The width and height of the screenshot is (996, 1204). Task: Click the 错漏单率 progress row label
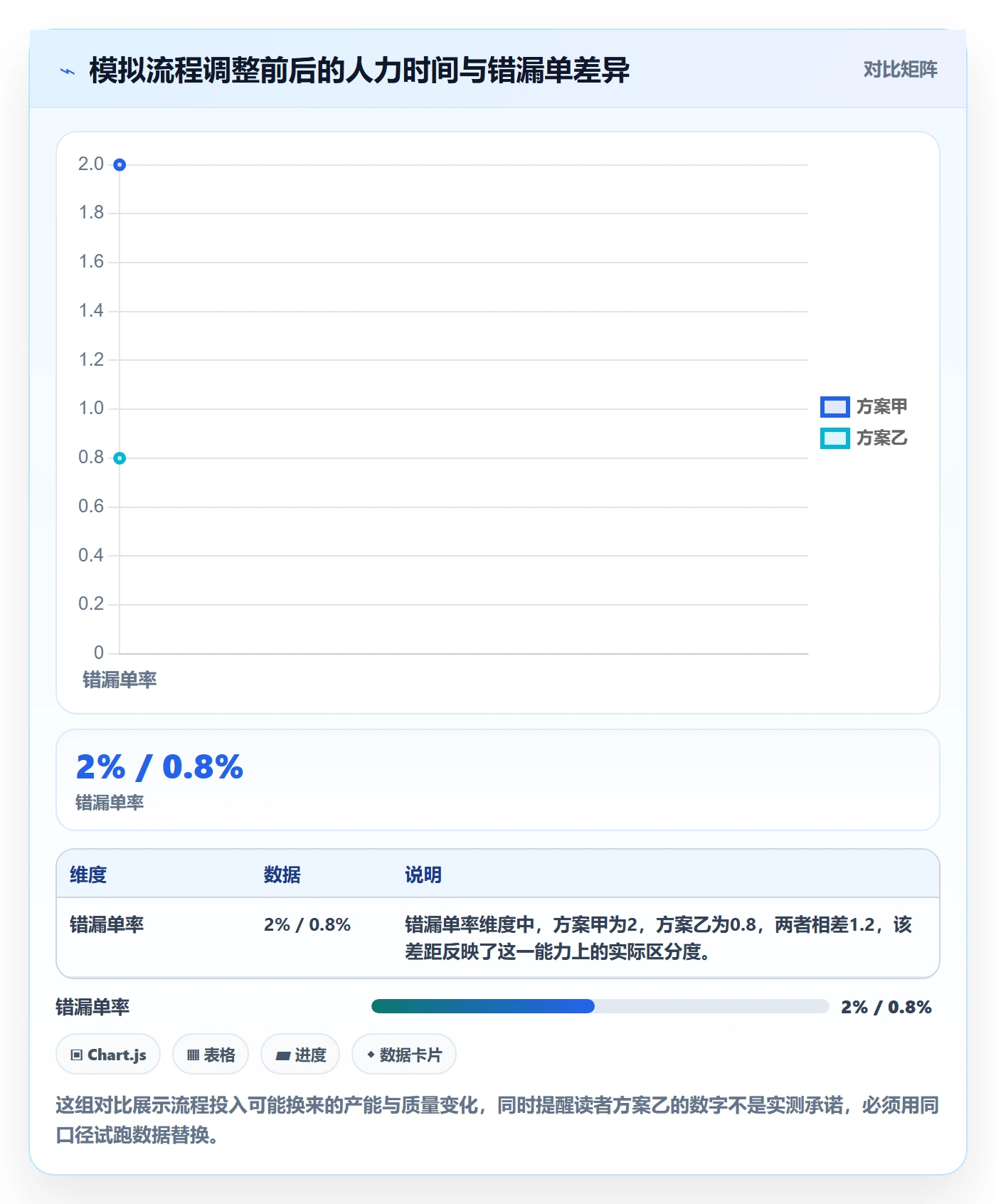[92, 1007]
